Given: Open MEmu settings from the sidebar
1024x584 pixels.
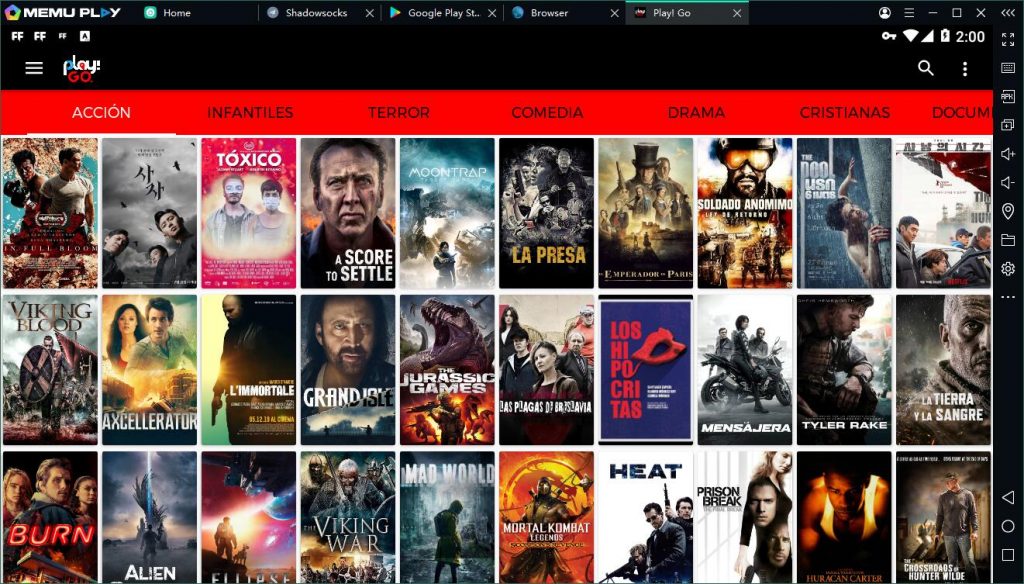Looking at the screenshot, I should [1010, 268].
